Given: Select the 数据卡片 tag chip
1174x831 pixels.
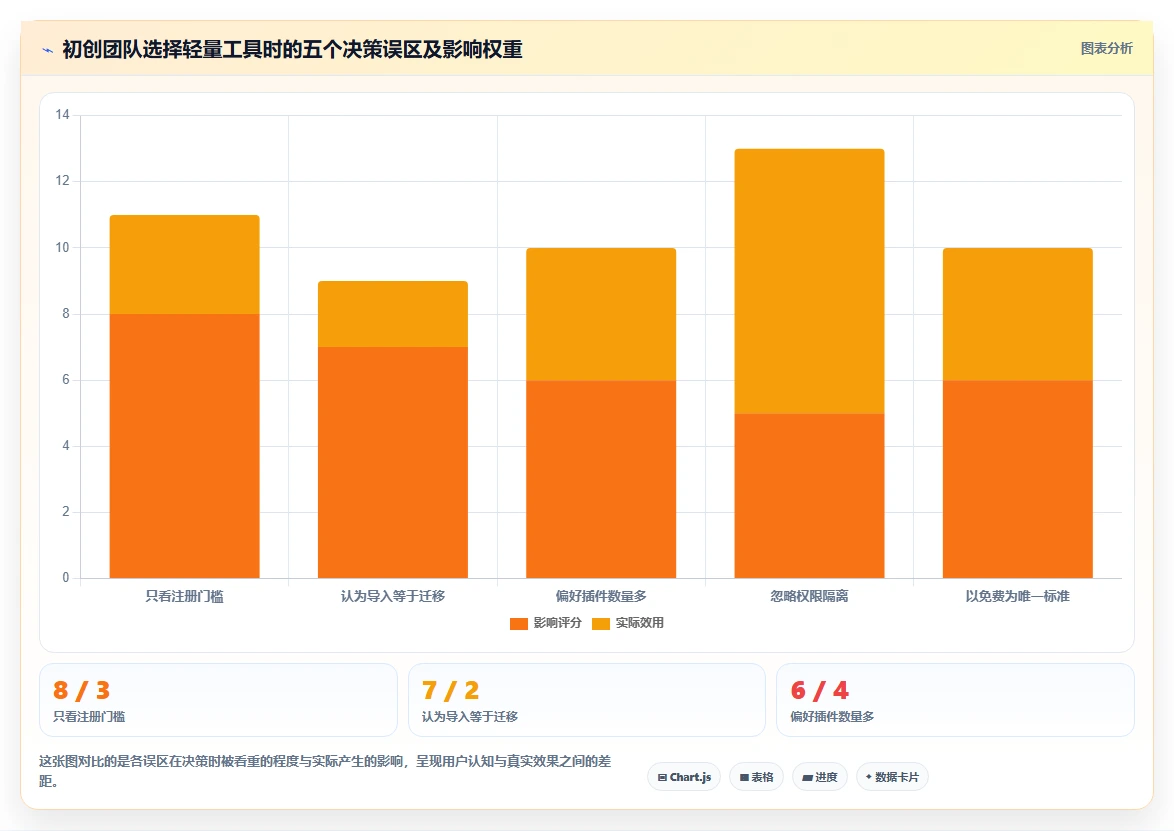Looking at the screenshot, I should coord(892,777).
